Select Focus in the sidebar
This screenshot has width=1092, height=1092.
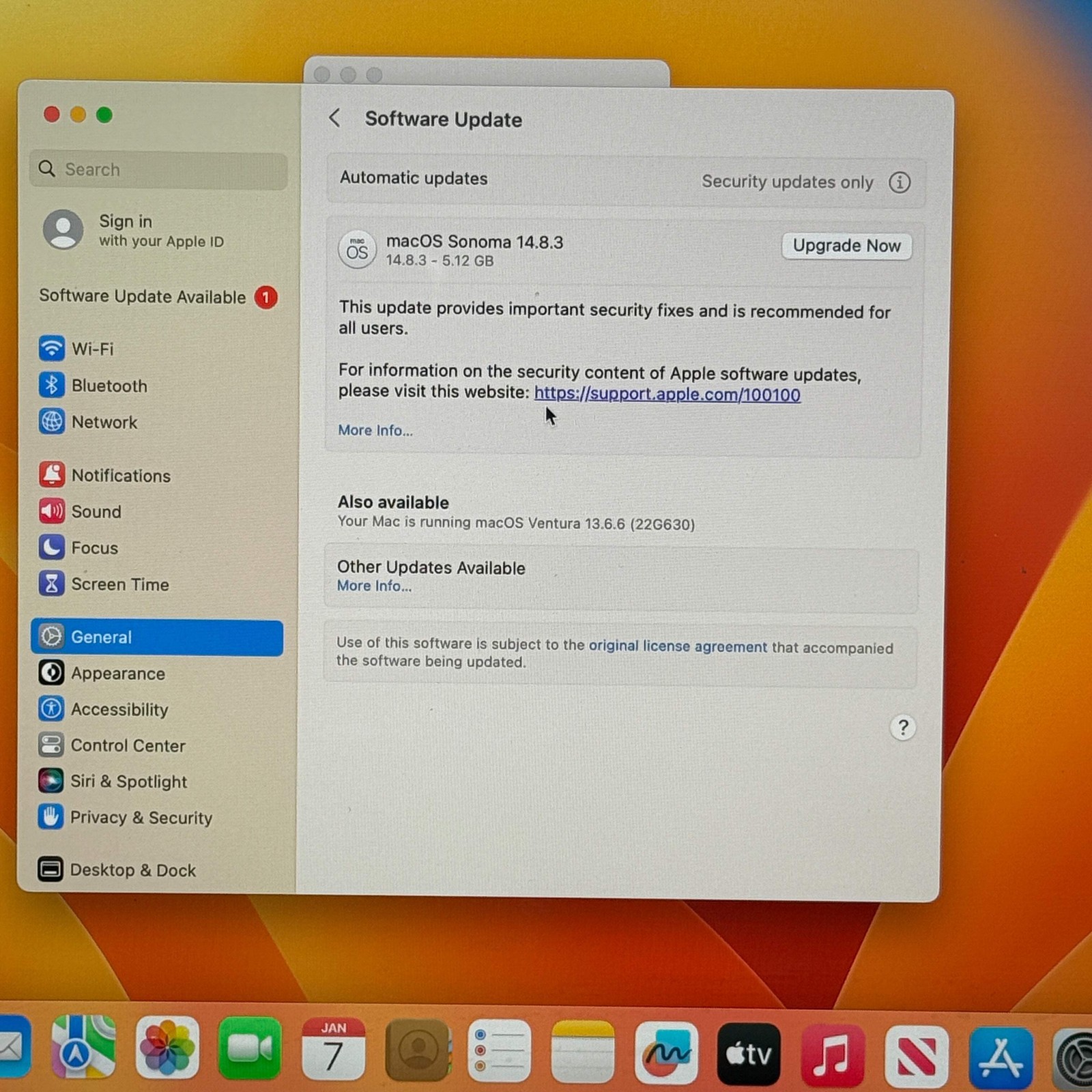tap(94, 547)
